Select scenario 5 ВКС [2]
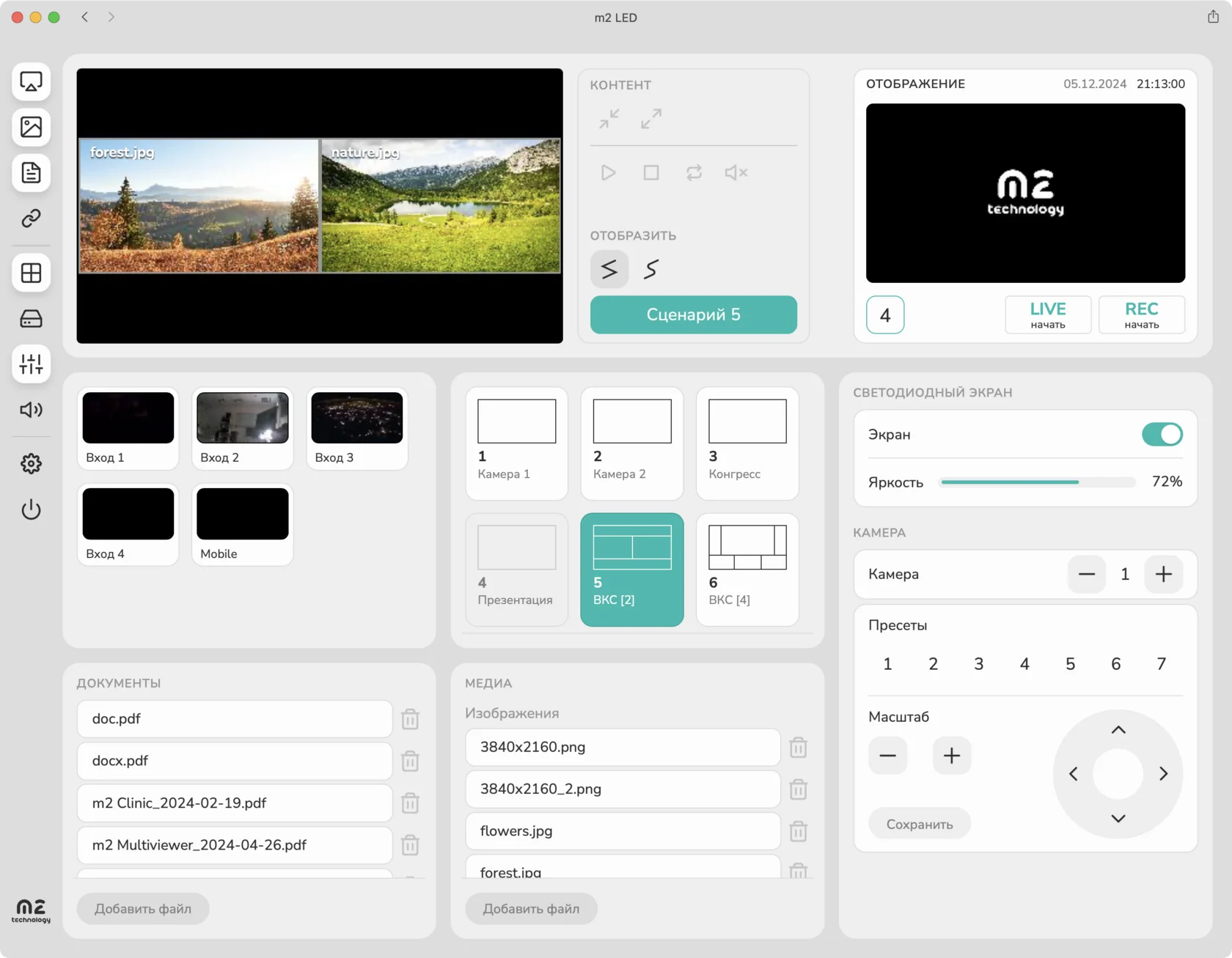Image resolution: width=1232 pixels, height=958 pixels. tap(632, 570)
